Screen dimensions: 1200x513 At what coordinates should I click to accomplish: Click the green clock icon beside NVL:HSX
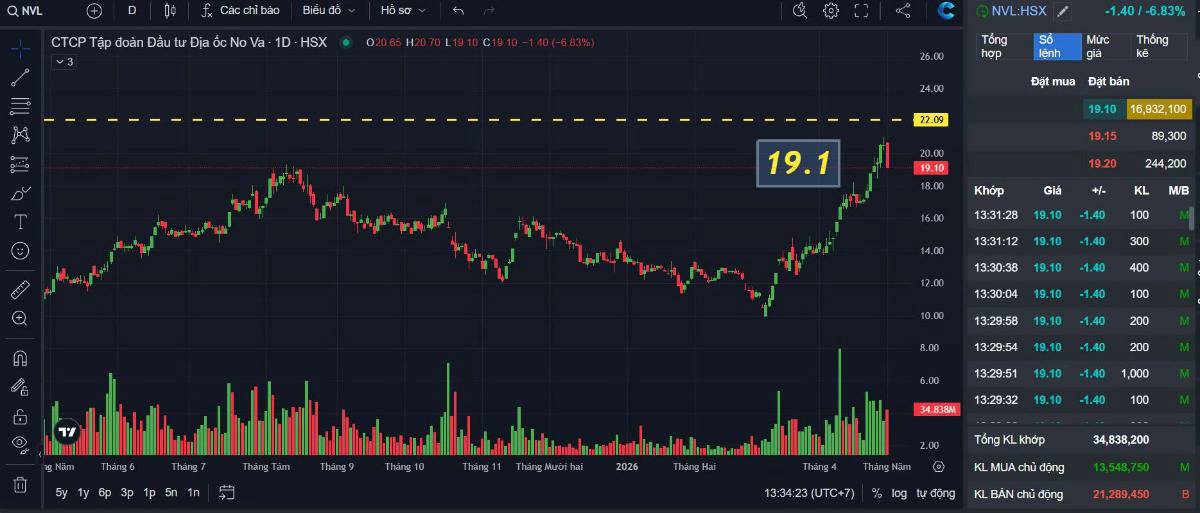pos(982,11)
